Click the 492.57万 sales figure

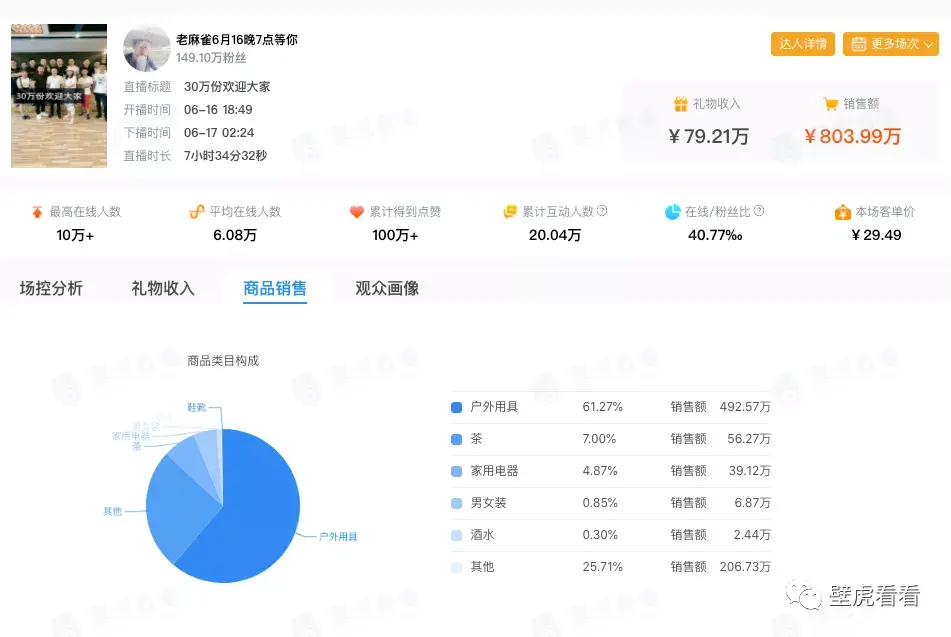click(745, 407)
